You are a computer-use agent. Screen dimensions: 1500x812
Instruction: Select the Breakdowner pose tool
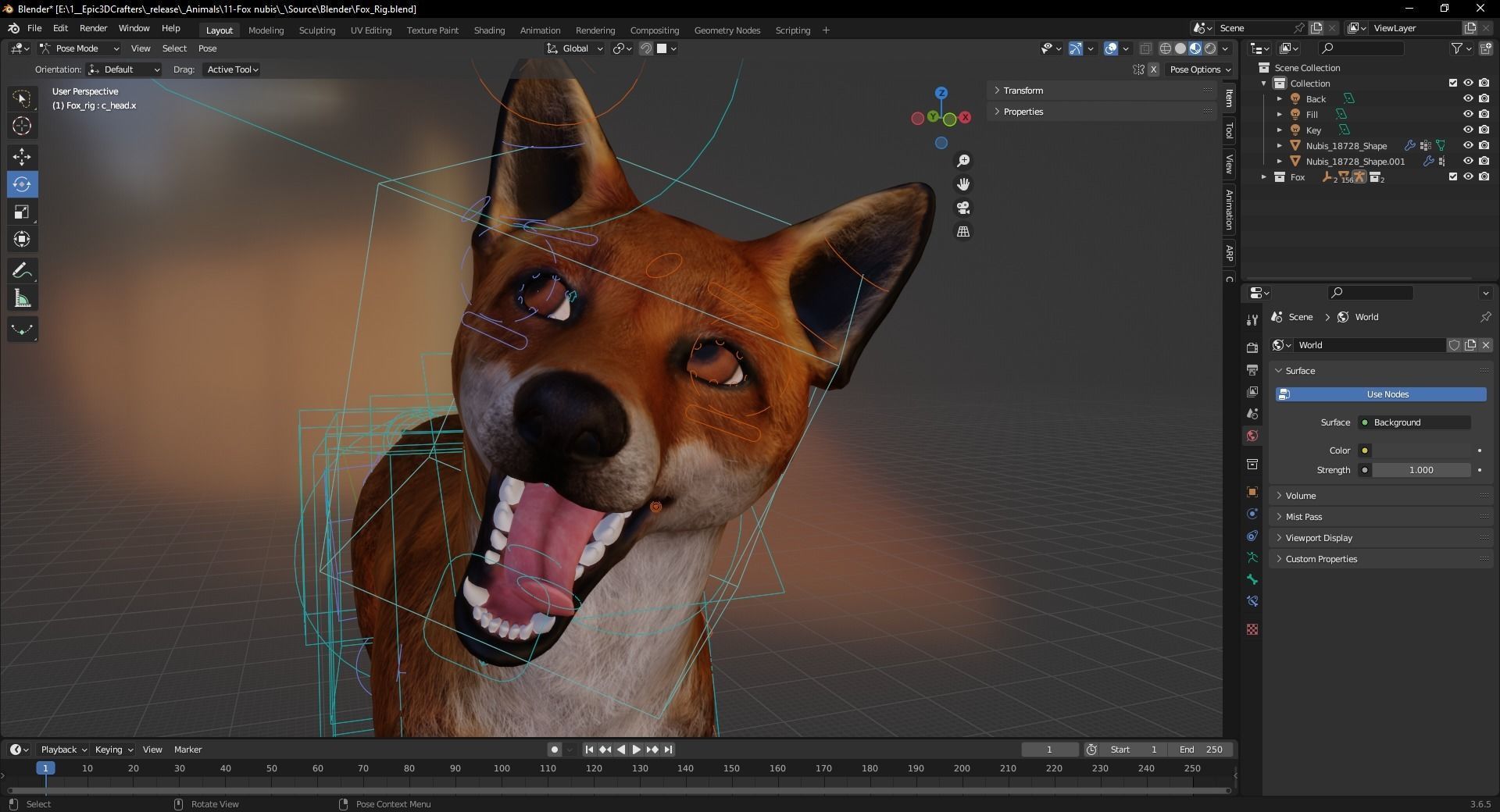pyautogui.click(x=22, y=329)
